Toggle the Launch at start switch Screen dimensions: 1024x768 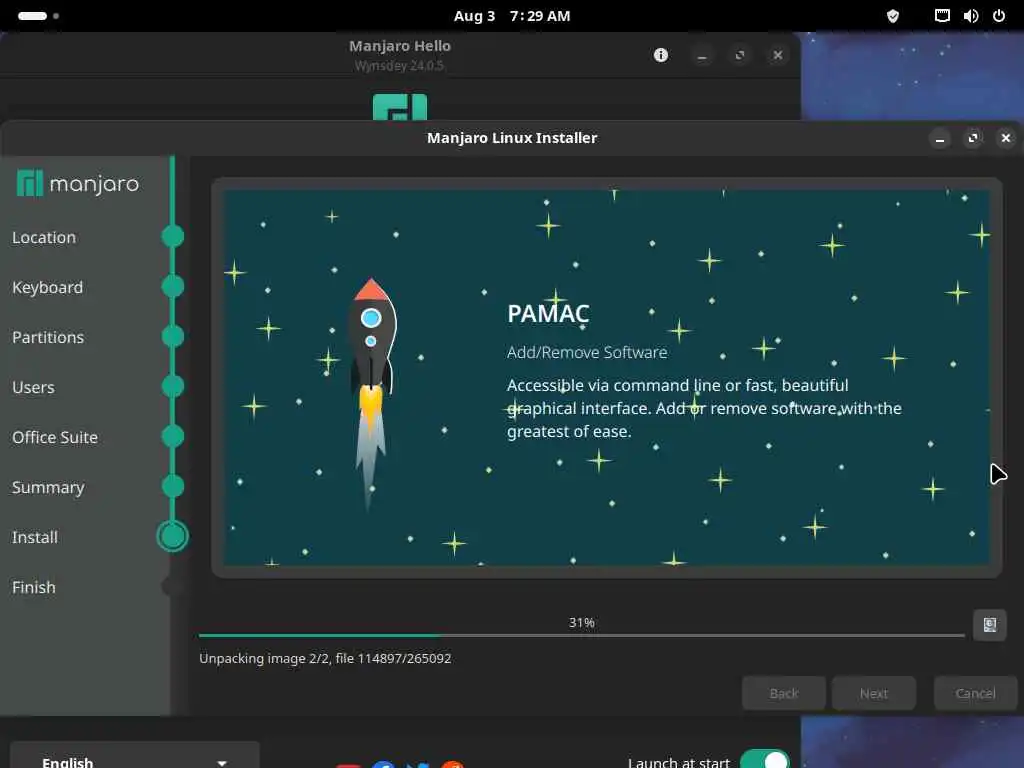[765, 760]
